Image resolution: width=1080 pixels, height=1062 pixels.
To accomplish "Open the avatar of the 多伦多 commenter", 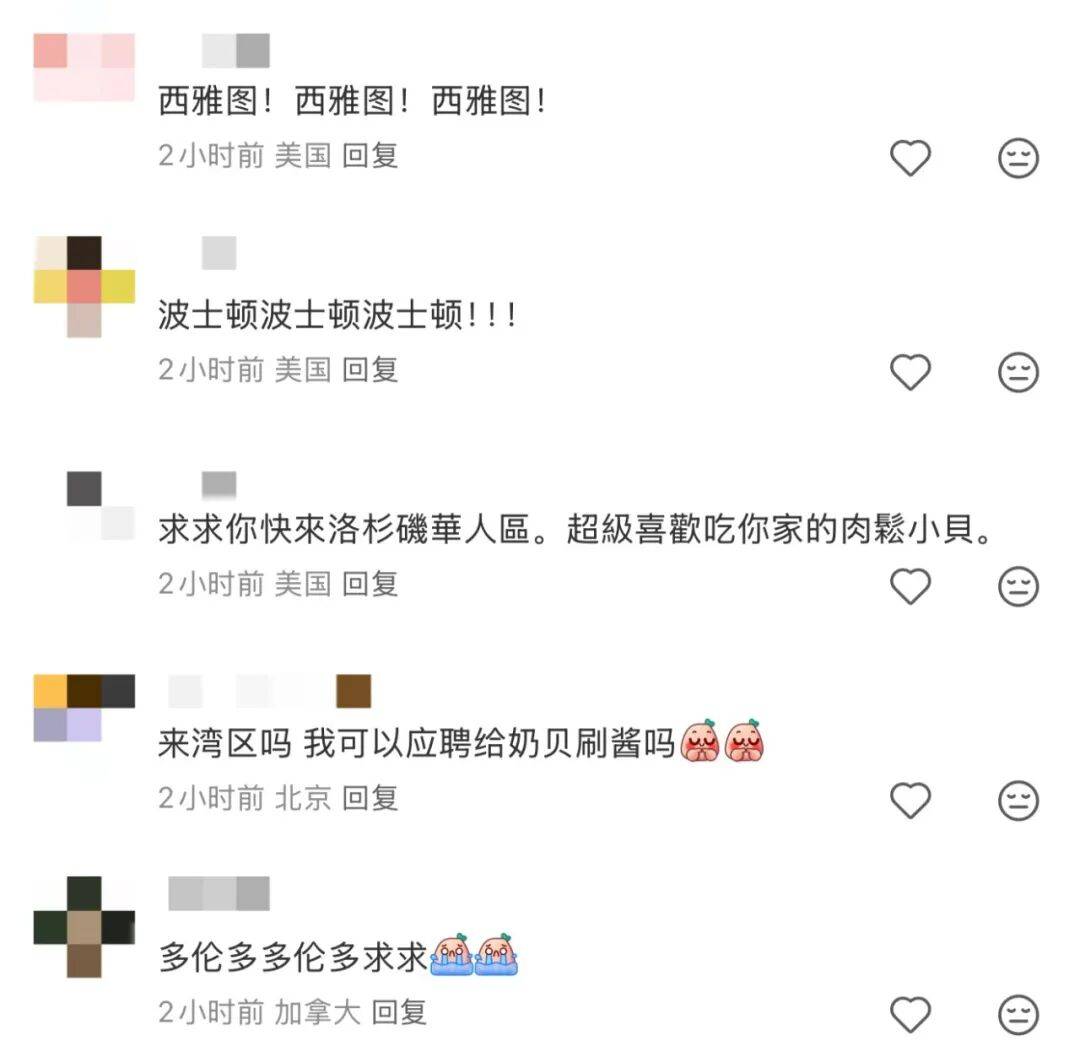I will (x=84, y=927).
